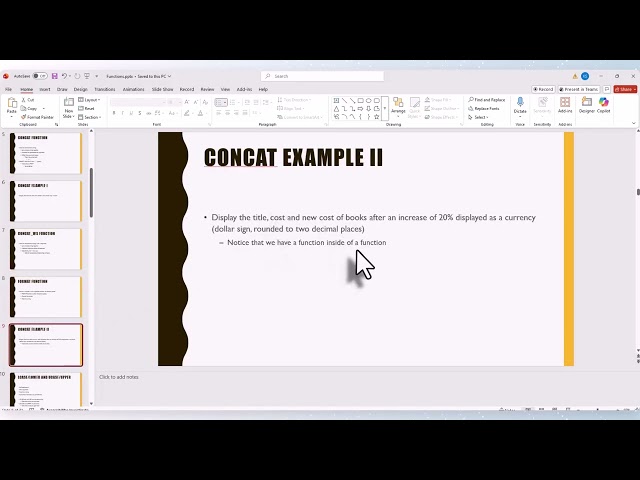Click the warning triangle icon

coord(575,76)
